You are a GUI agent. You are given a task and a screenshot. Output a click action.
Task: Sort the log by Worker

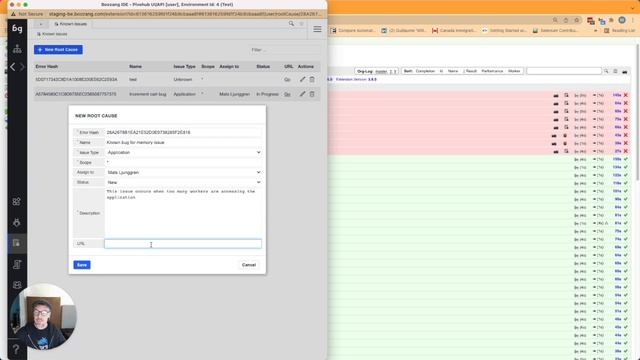point(514,71)
